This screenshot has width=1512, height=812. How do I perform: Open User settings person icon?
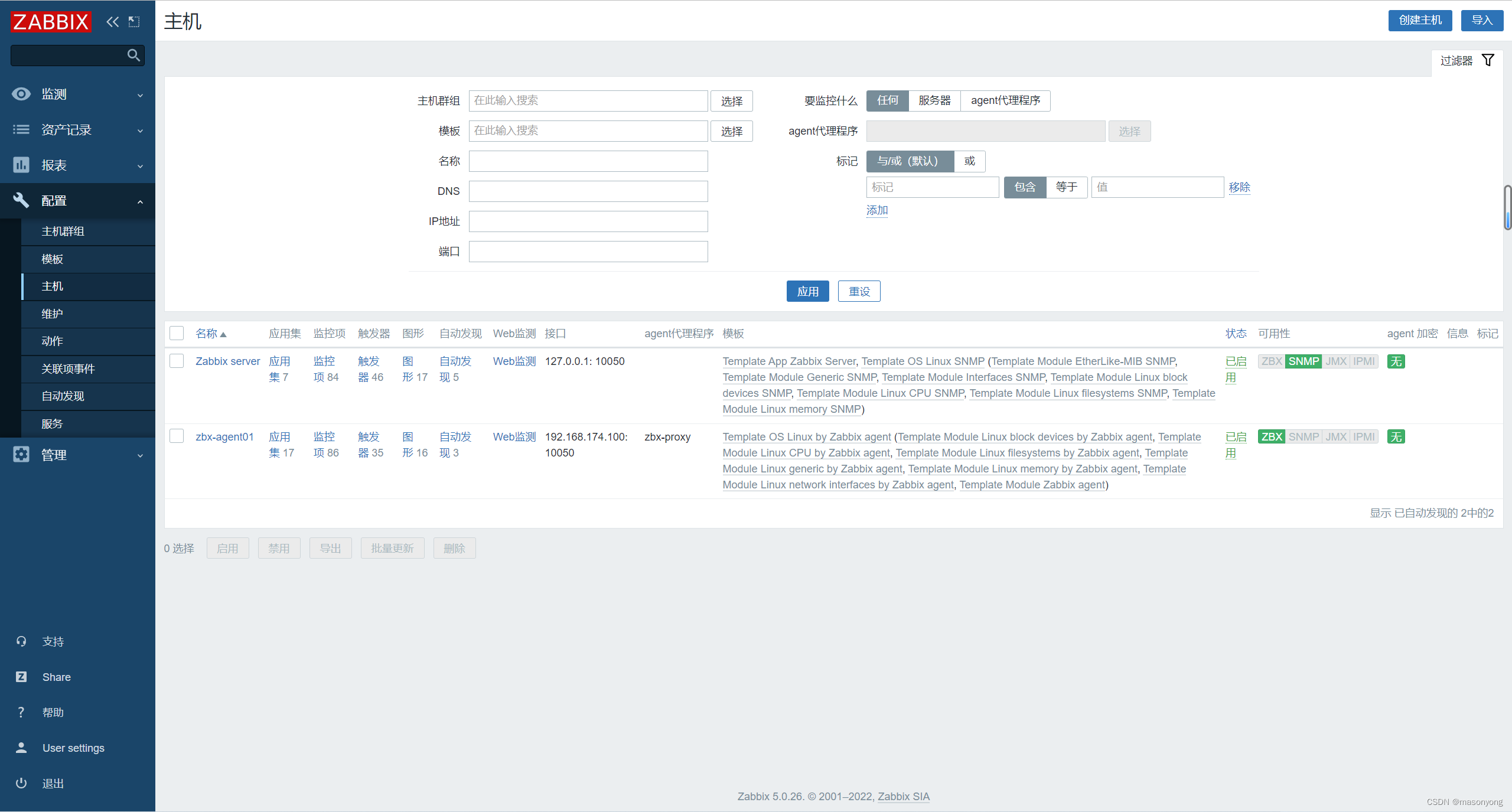(21, 748)
